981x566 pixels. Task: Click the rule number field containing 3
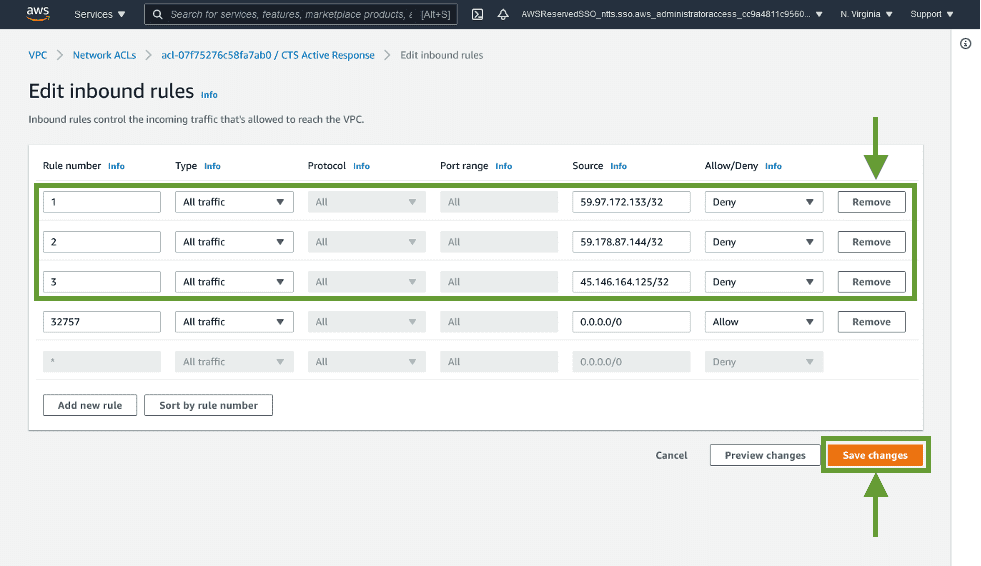(x=102, y=282)
